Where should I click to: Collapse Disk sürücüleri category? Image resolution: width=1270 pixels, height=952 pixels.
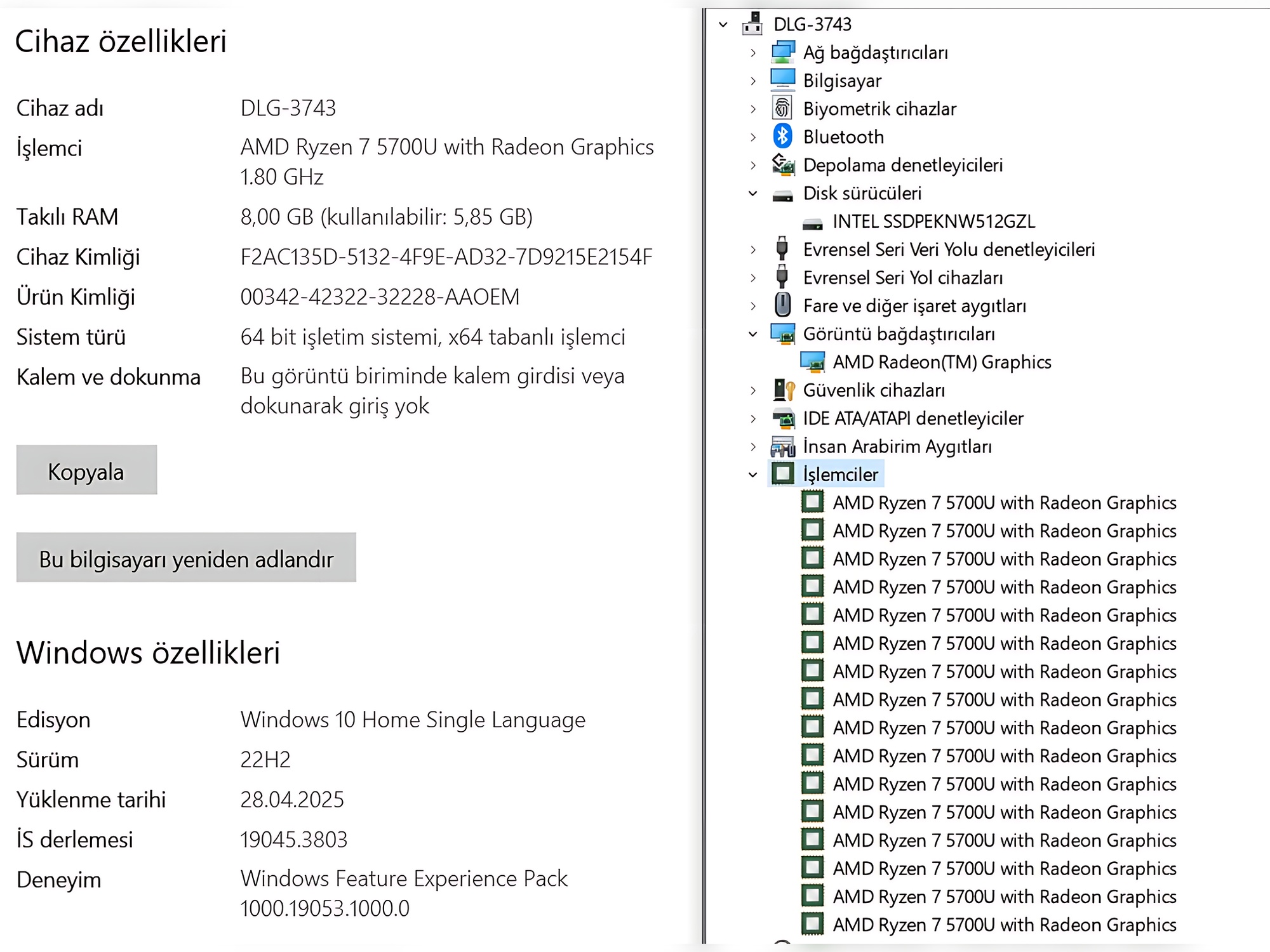753,194
